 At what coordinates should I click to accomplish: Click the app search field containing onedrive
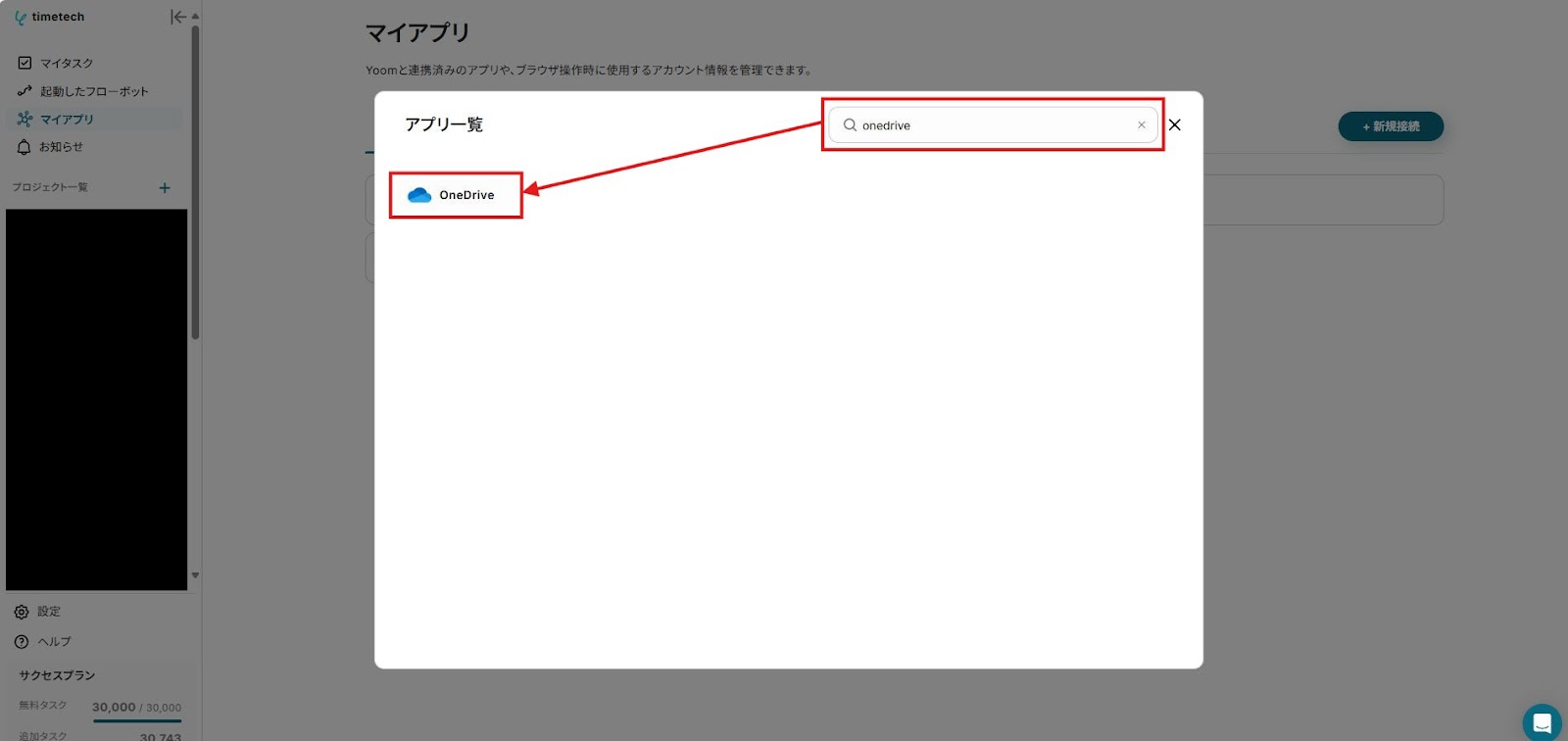pos(993,125)
